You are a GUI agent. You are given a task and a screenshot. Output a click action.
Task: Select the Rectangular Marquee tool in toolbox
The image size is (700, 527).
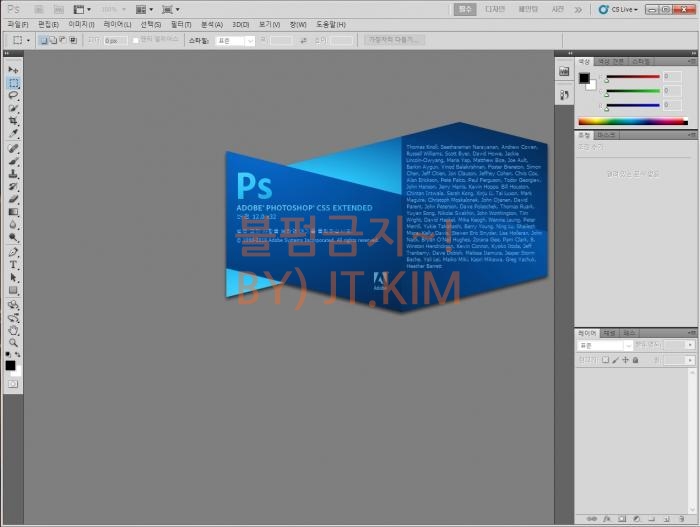[x=13, y=83]
